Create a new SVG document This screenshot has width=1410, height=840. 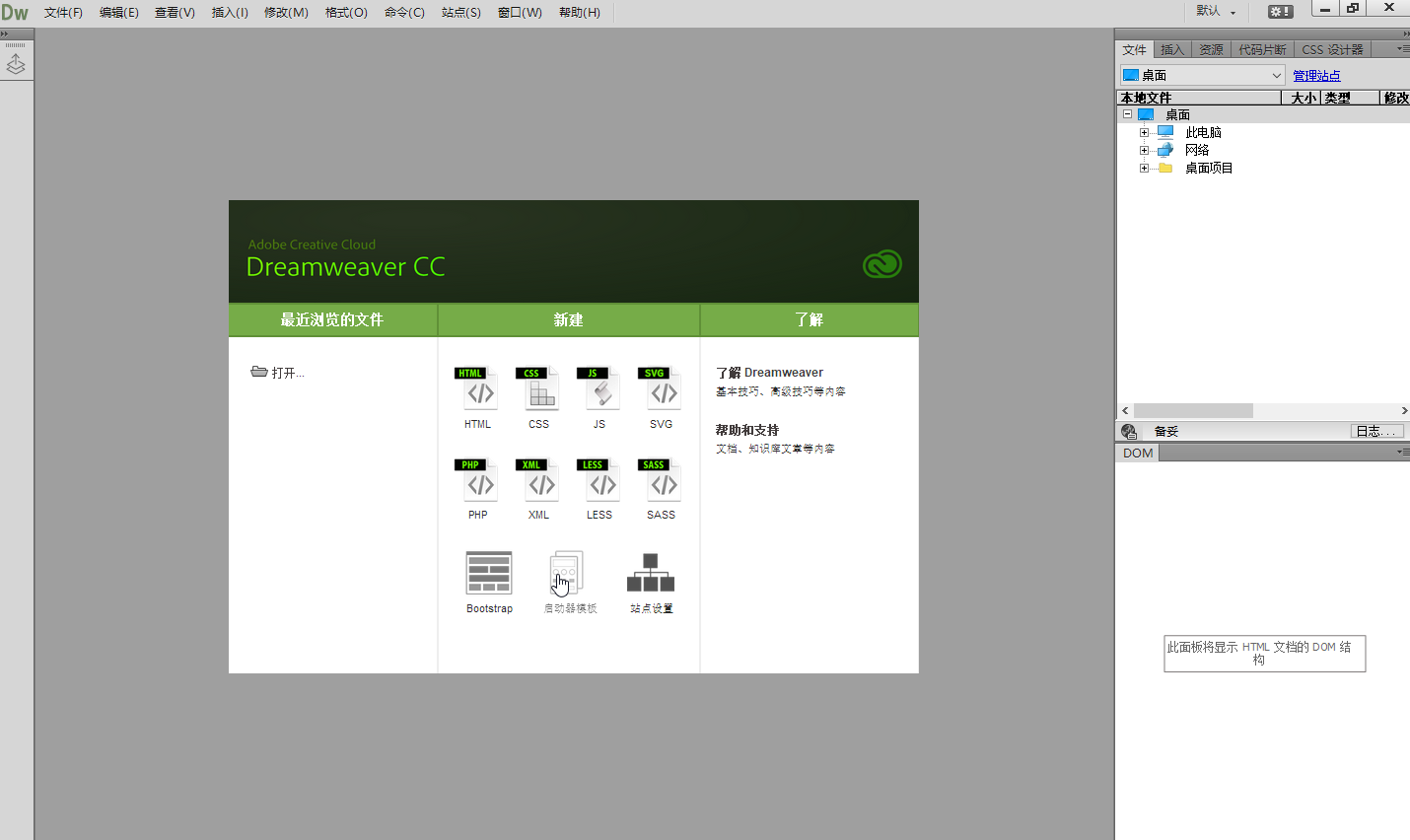661,391
